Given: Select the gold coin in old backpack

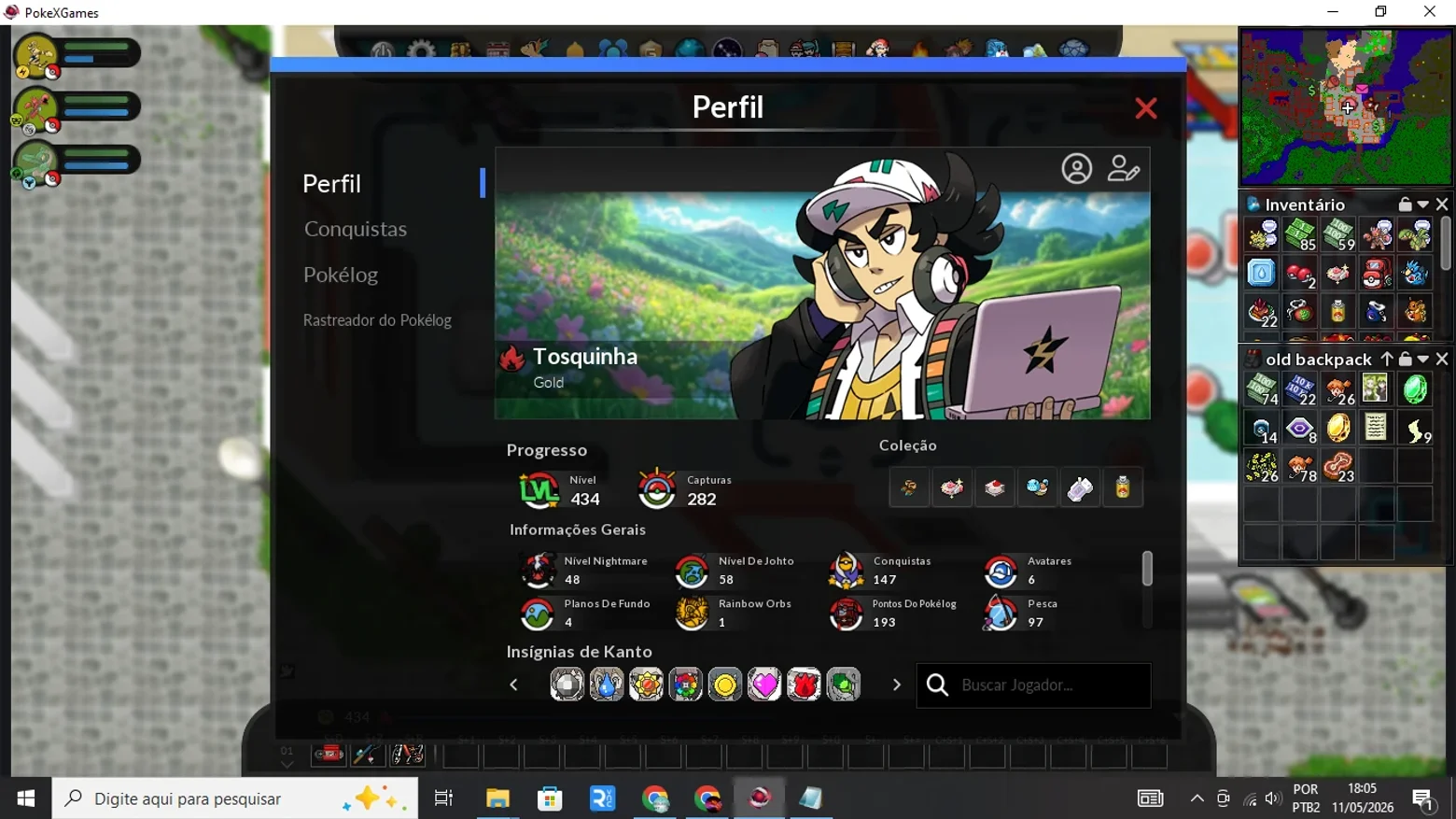Looking at the screenshot, I should point(1338,428).
